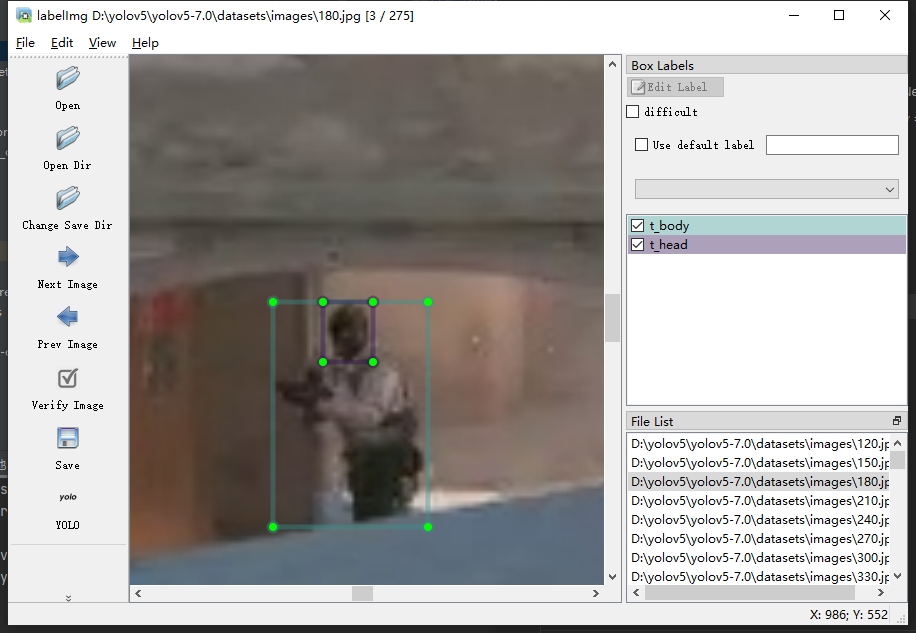Float the File List panel
The image size is (916, 633).
point(897,420)
